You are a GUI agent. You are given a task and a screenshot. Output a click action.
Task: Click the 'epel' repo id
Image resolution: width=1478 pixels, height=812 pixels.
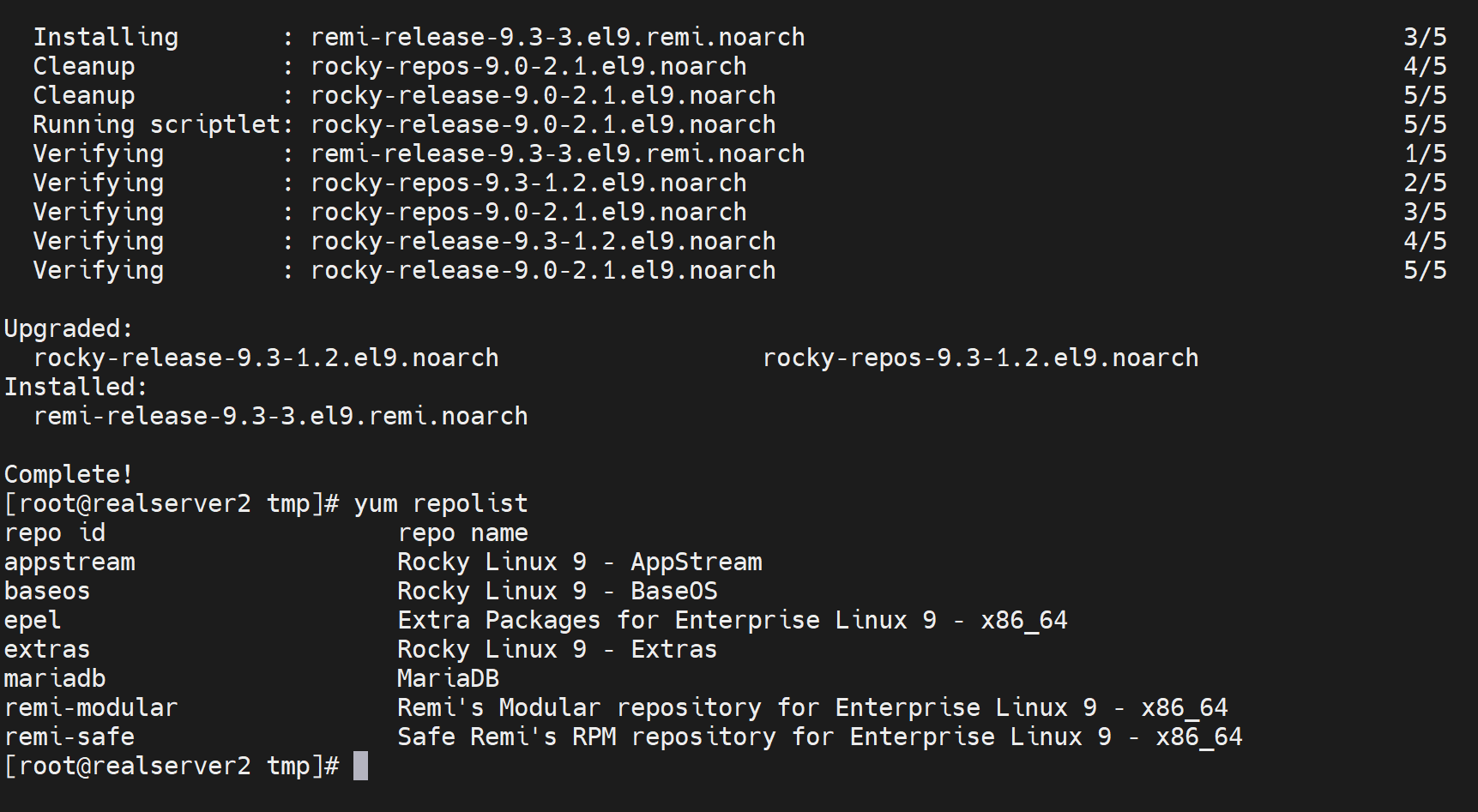tap(33, 620)
